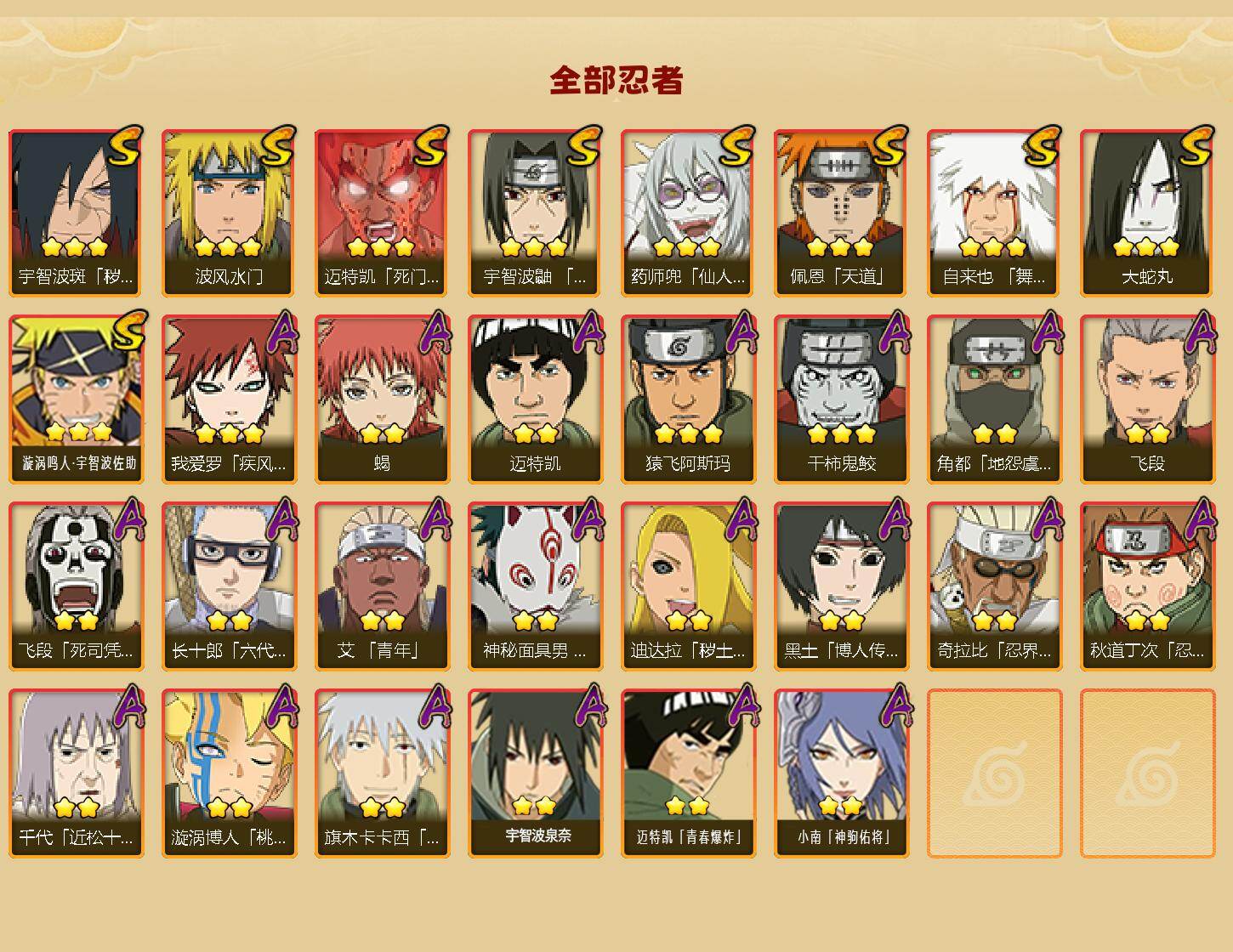Select the 宇智波泉奈 ninja card
Image resolution: width=1233 pixels, height=952 pixels.
click(x=535, y=773)
